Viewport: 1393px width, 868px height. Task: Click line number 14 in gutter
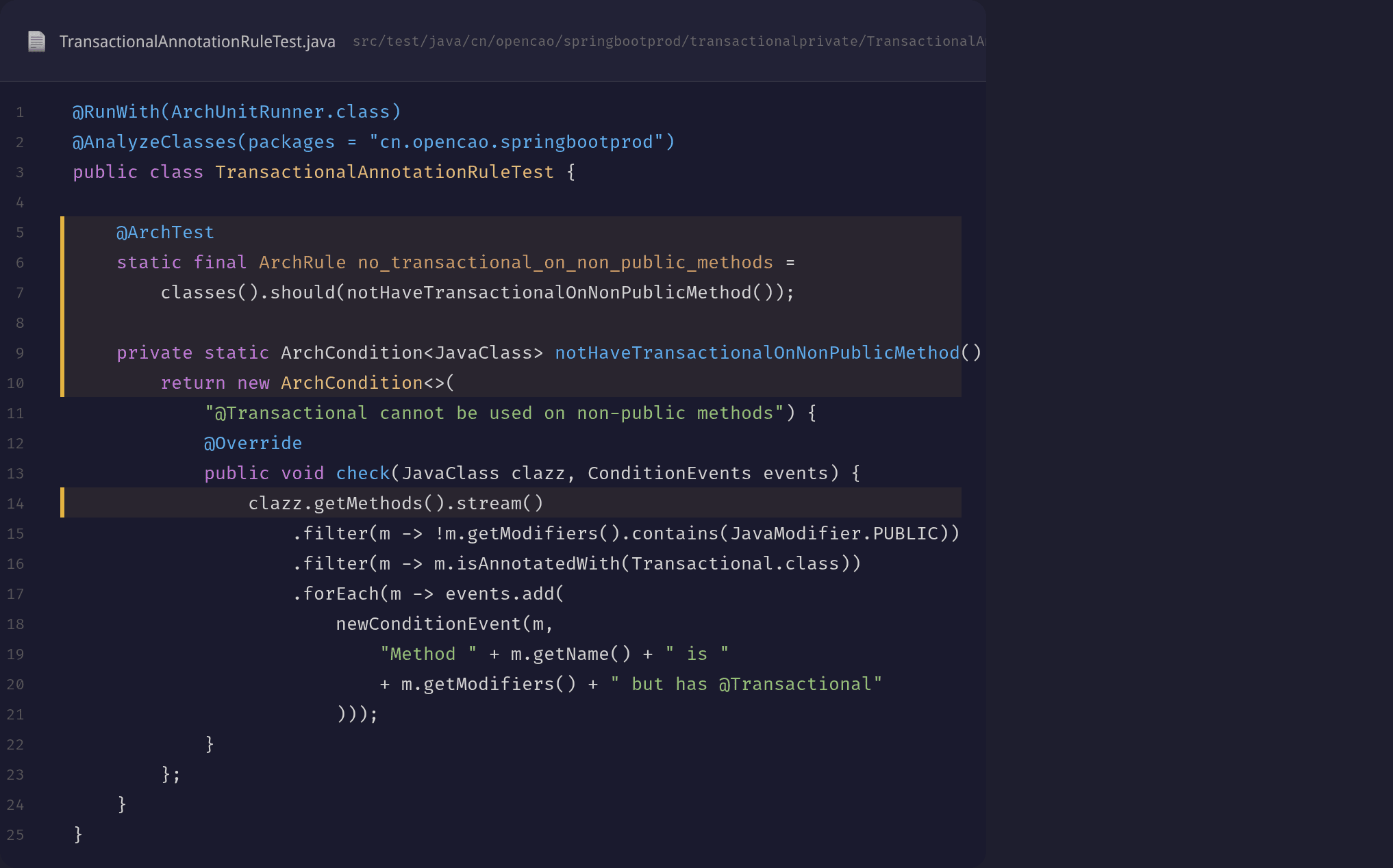pyautogui.click(x=15, y=504)
